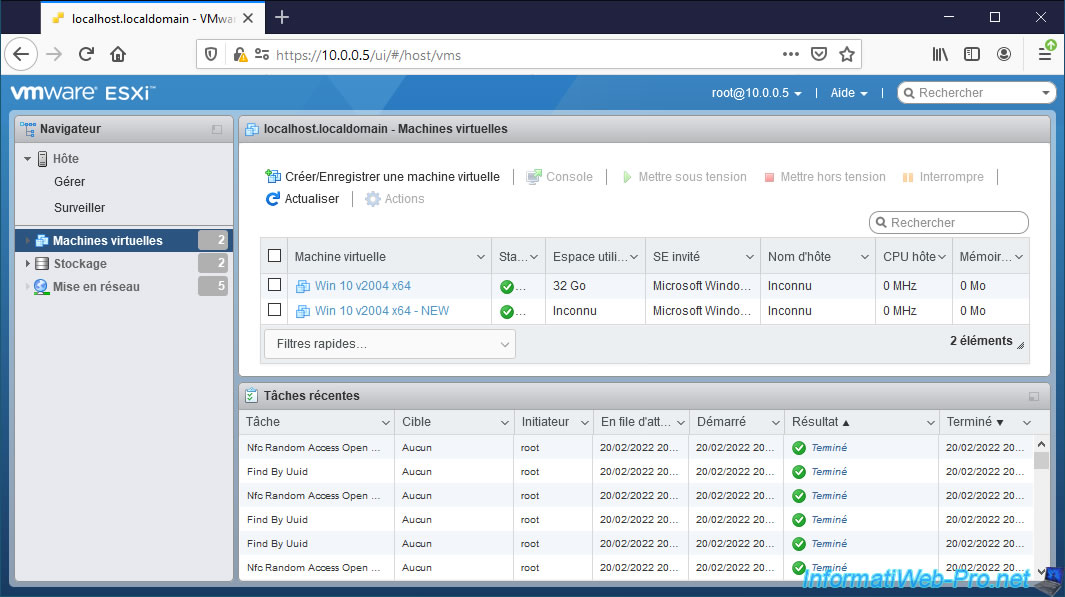Viewport: 1065px width, 597px height.
Task: Toggle Firefox sidebar icon
Action: pyautogui.click(x=972, y=54)
